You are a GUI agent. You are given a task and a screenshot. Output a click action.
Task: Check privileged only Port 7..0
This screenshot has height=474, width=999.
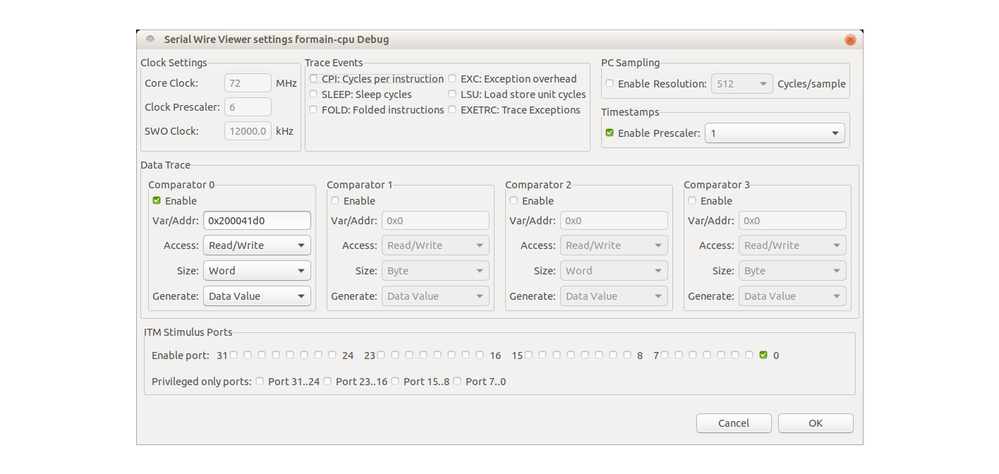(457, 381)
